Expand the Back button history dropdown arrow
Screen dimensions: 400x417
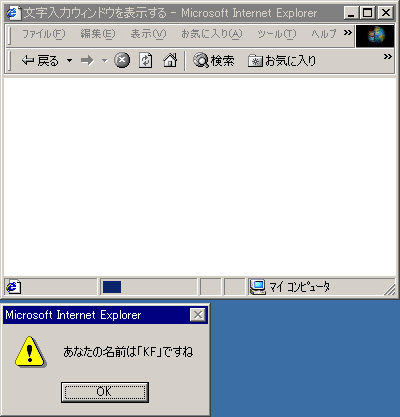(69, 61)
